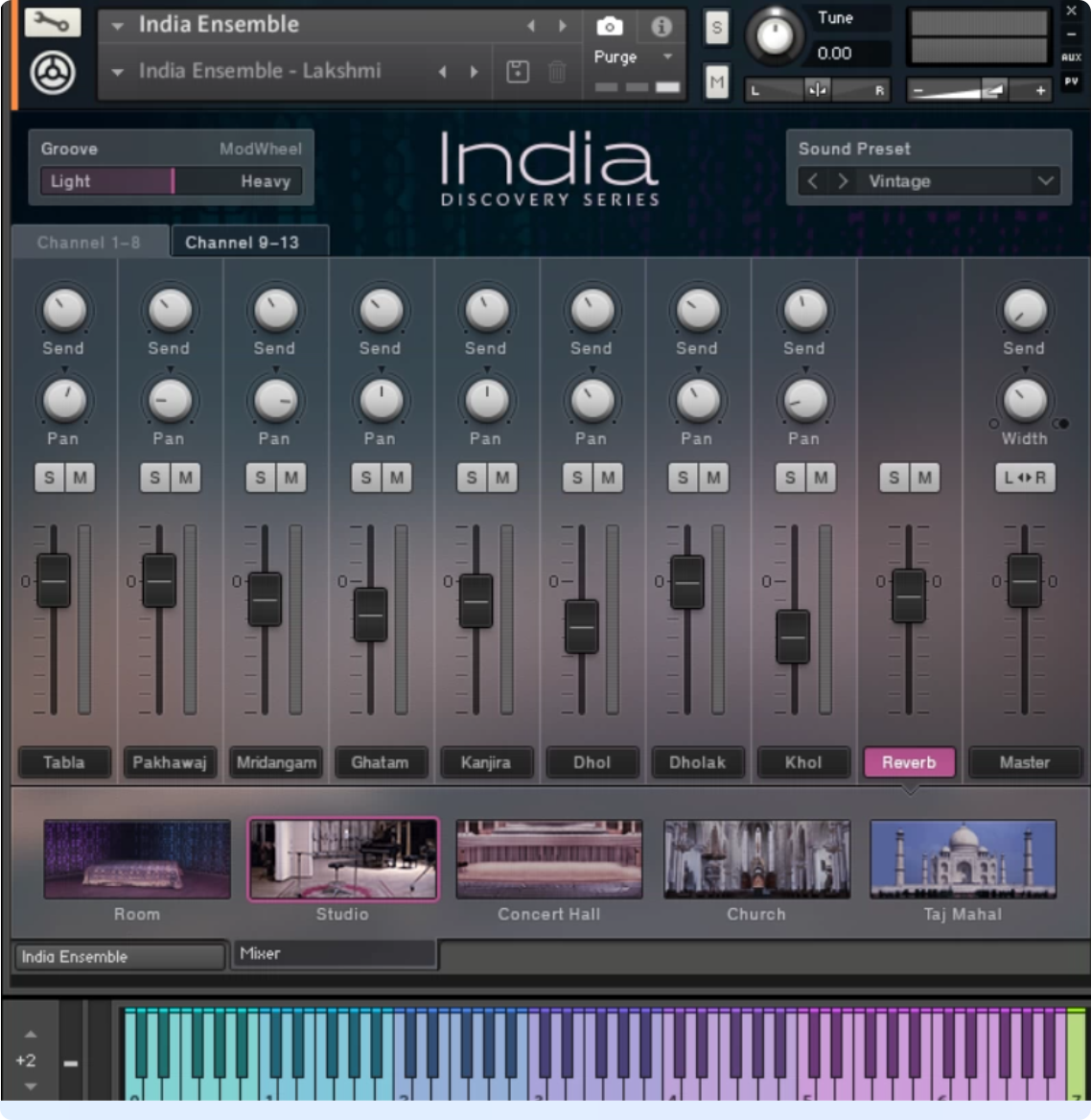The image size is (1091, 1120).
Task: Choose the Taj Mahal reverb thumbnail
Action: [x=963, y=858]
